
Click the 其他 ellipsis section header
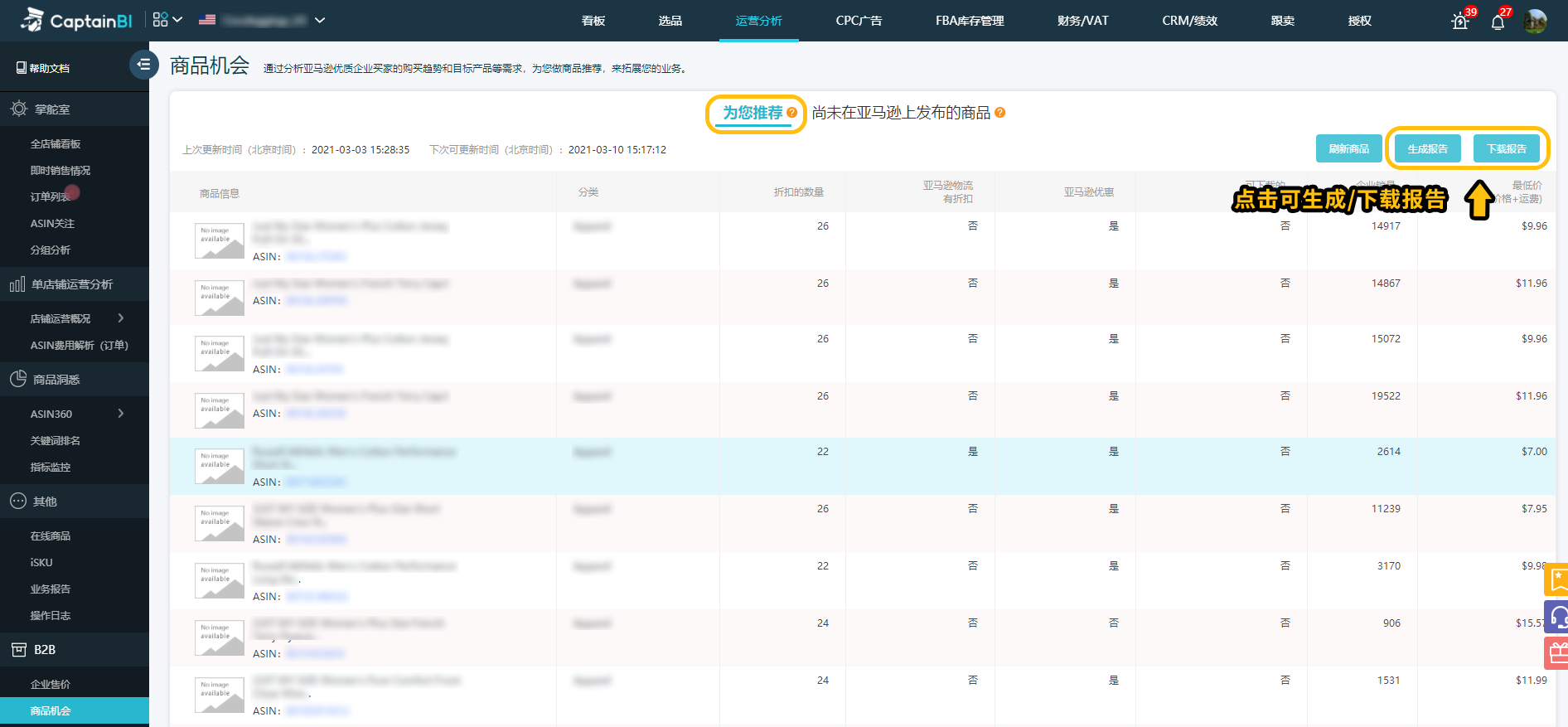click(75, 502)
